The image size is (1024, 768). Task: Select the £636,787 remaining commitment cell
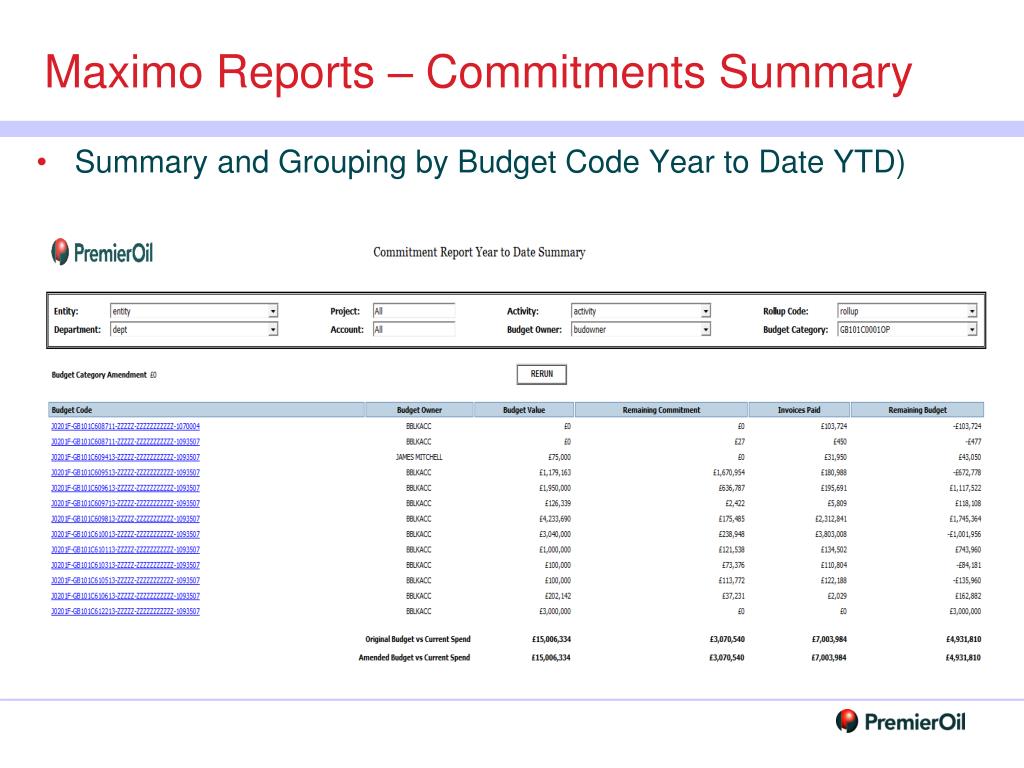(x=731, y=488)
